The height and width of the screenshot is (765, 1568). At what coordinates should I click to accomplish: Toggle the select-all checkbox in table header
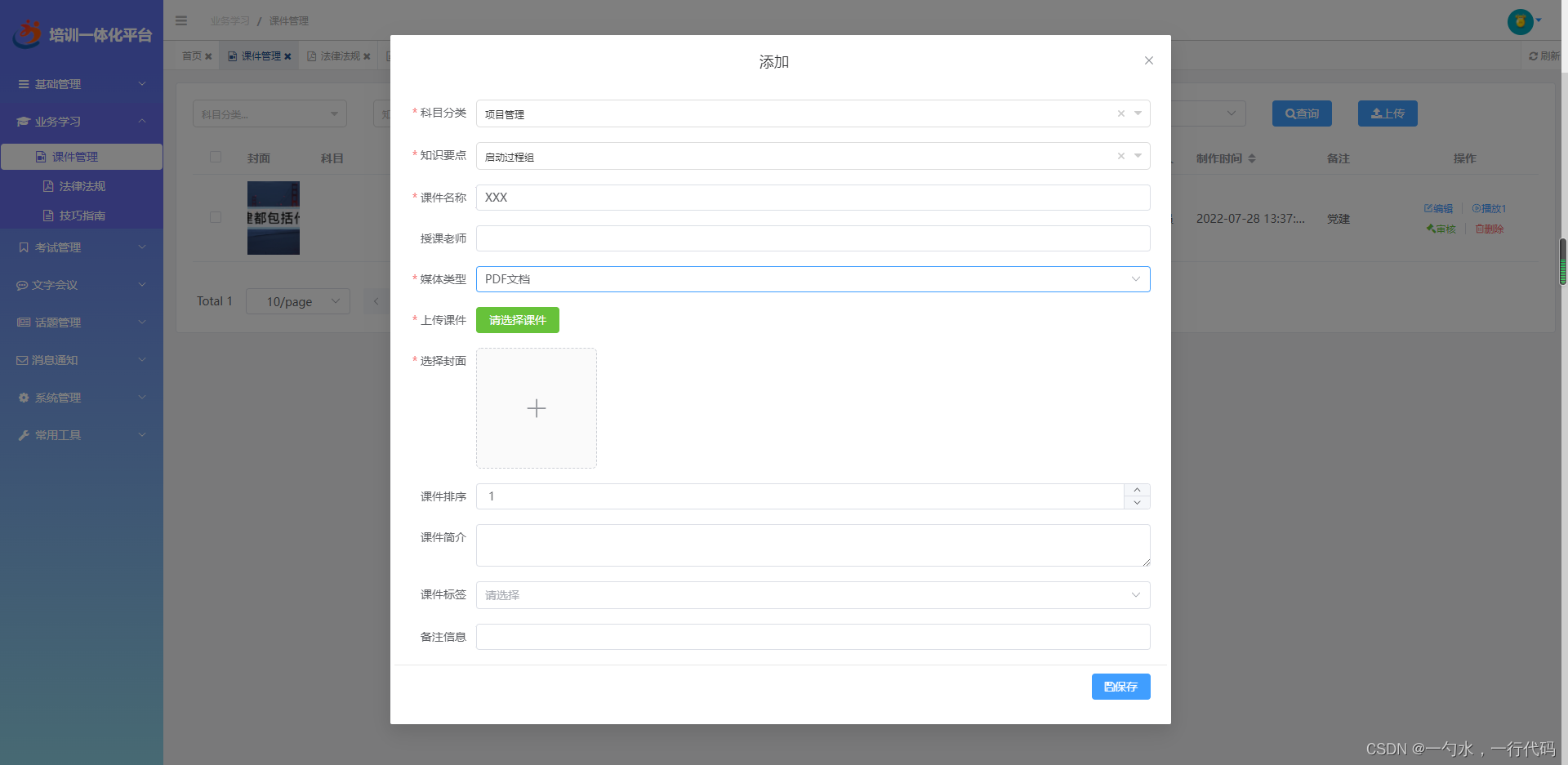pyautogui.click(x=216, y=157)
